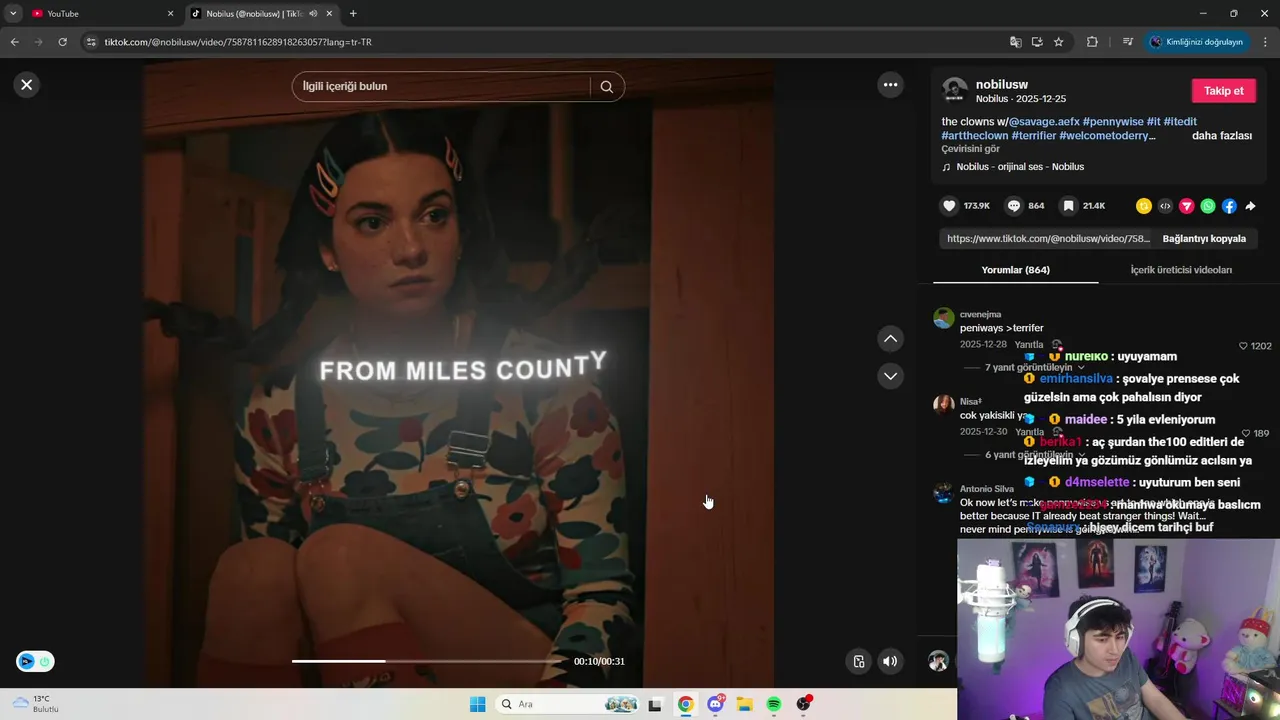
Task: Click 'Kimliğinizi doğrulayın' profile button
Action: 1196,42
